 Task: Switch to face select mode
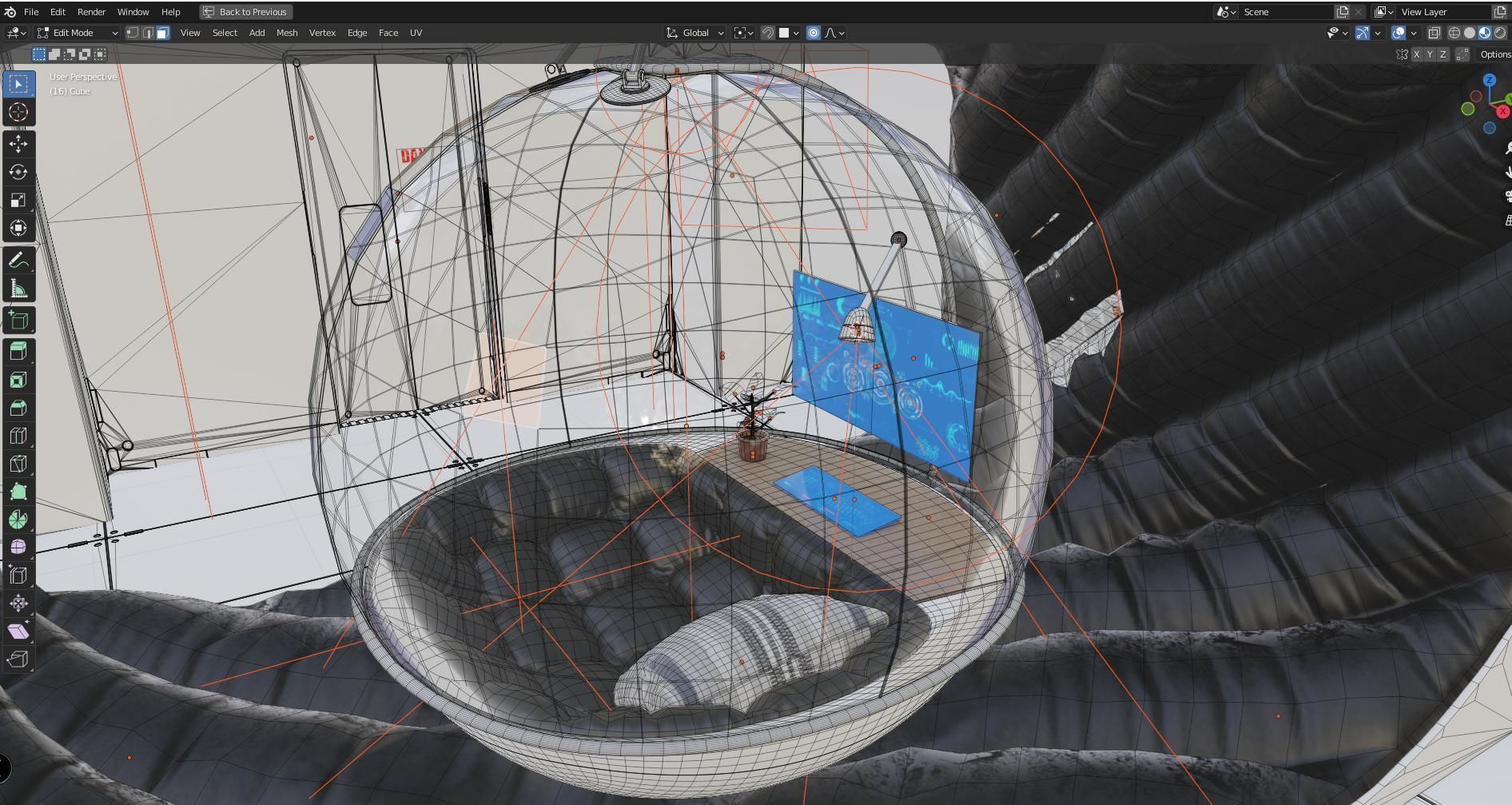tap(163, 33)
